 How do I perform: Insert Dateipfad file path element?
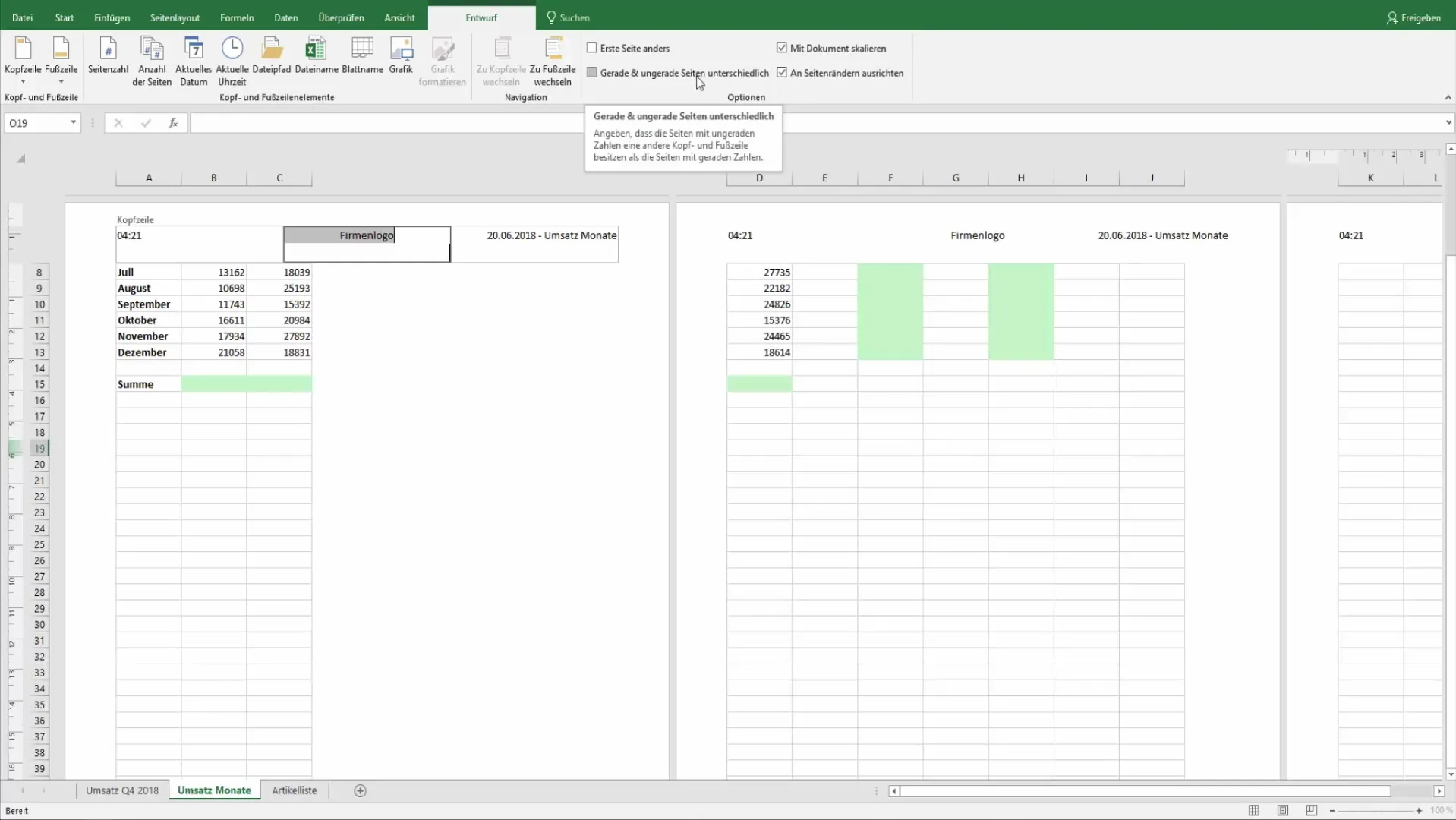coord(272,57)
